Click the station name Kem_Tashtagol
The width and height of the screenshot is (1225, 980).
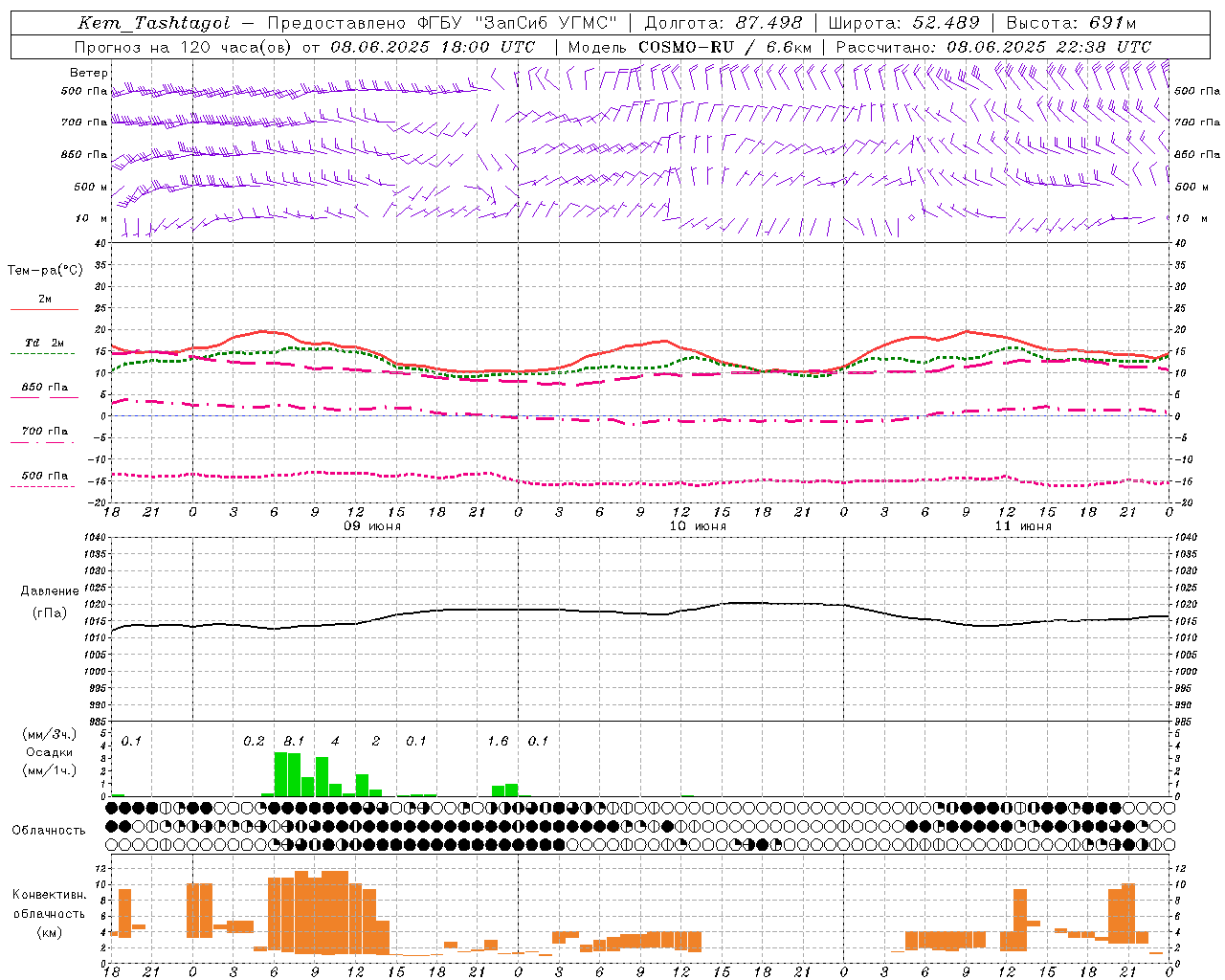[x=154, y=23]
